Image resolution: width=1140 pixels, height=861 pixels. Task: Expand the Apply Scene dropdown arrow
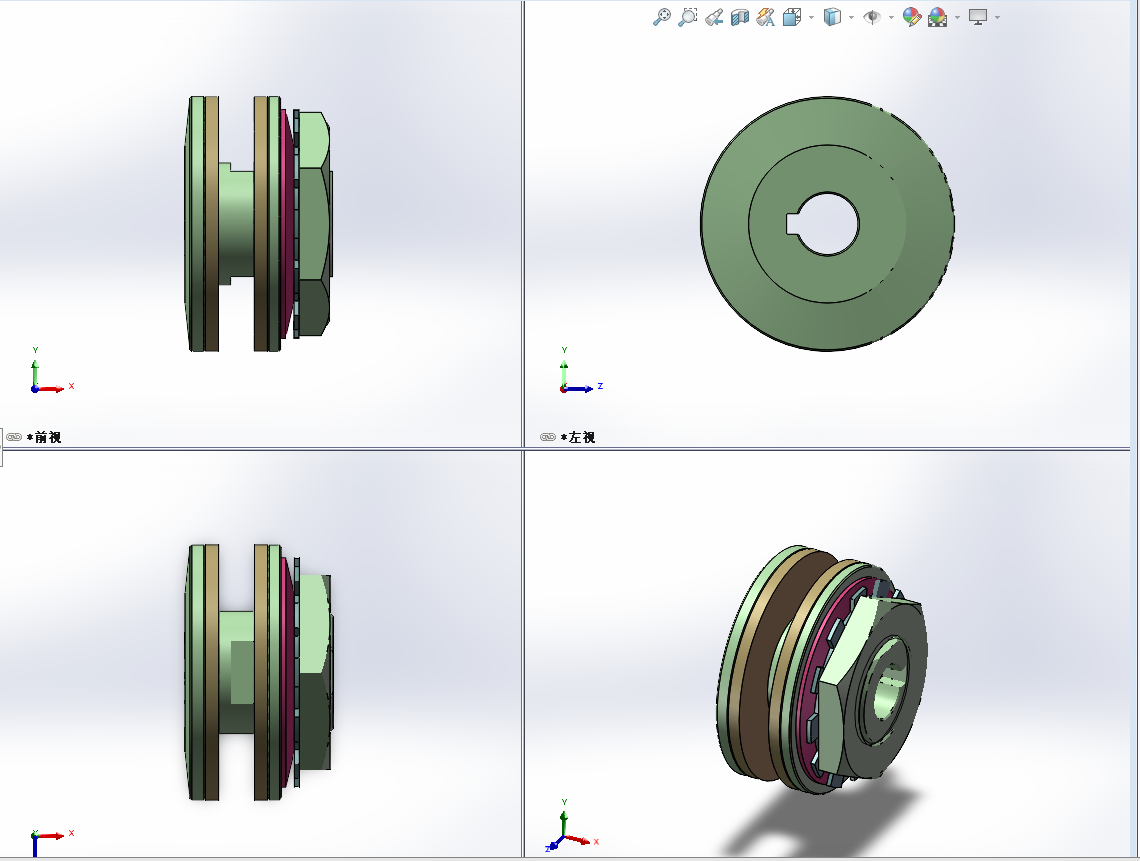pos(957,17)
